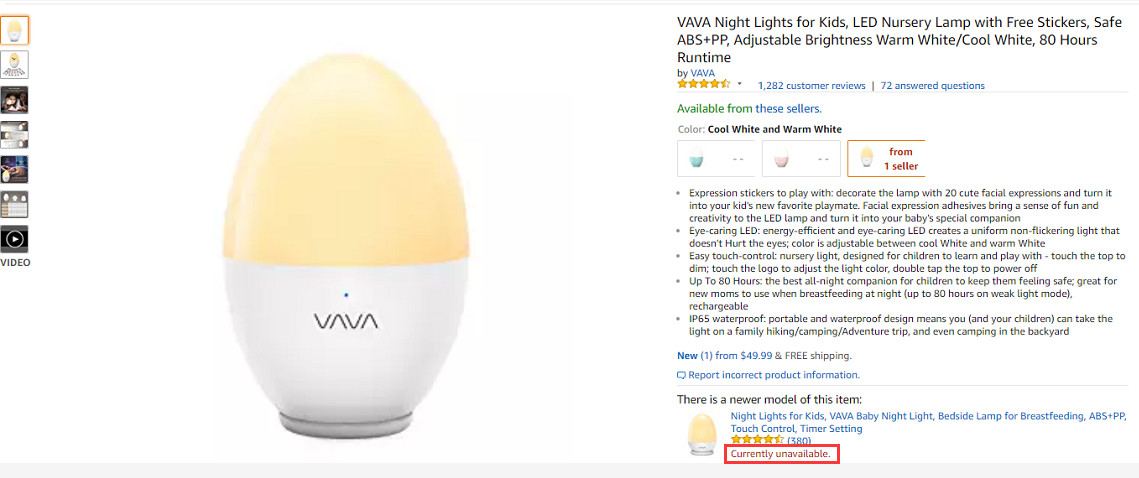Select the warm white 'from 1 seller' swatch
The width and height of the screenshot is (1139, 478).
pos(886,158)
